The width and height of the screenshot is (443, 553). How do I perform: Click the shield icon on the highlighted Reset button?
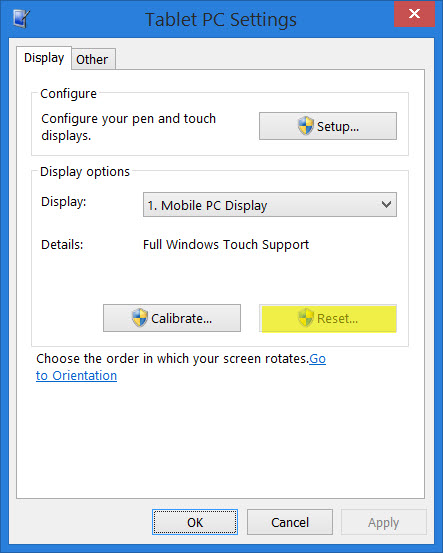[x=305, y=318]
